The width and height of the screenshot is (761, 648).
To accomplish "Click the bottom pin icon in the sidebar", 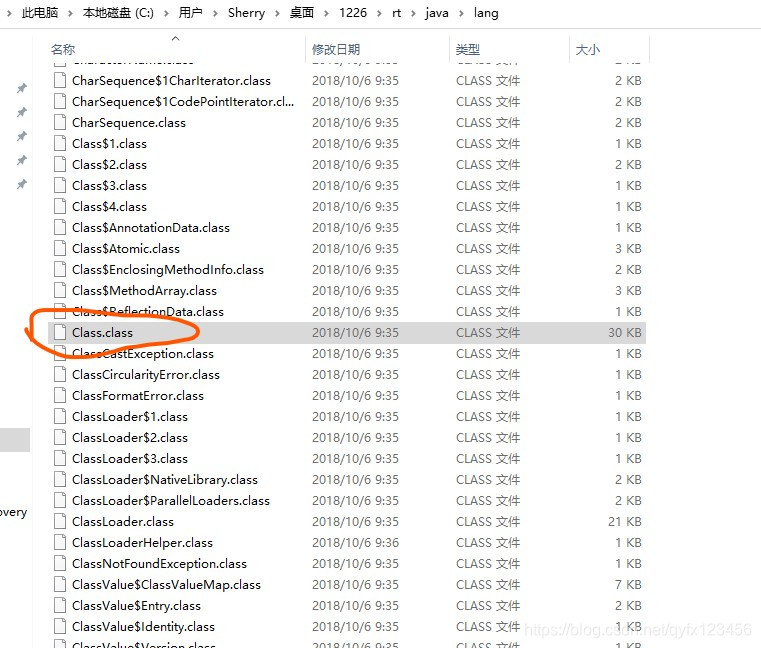I will coord(21,184).
